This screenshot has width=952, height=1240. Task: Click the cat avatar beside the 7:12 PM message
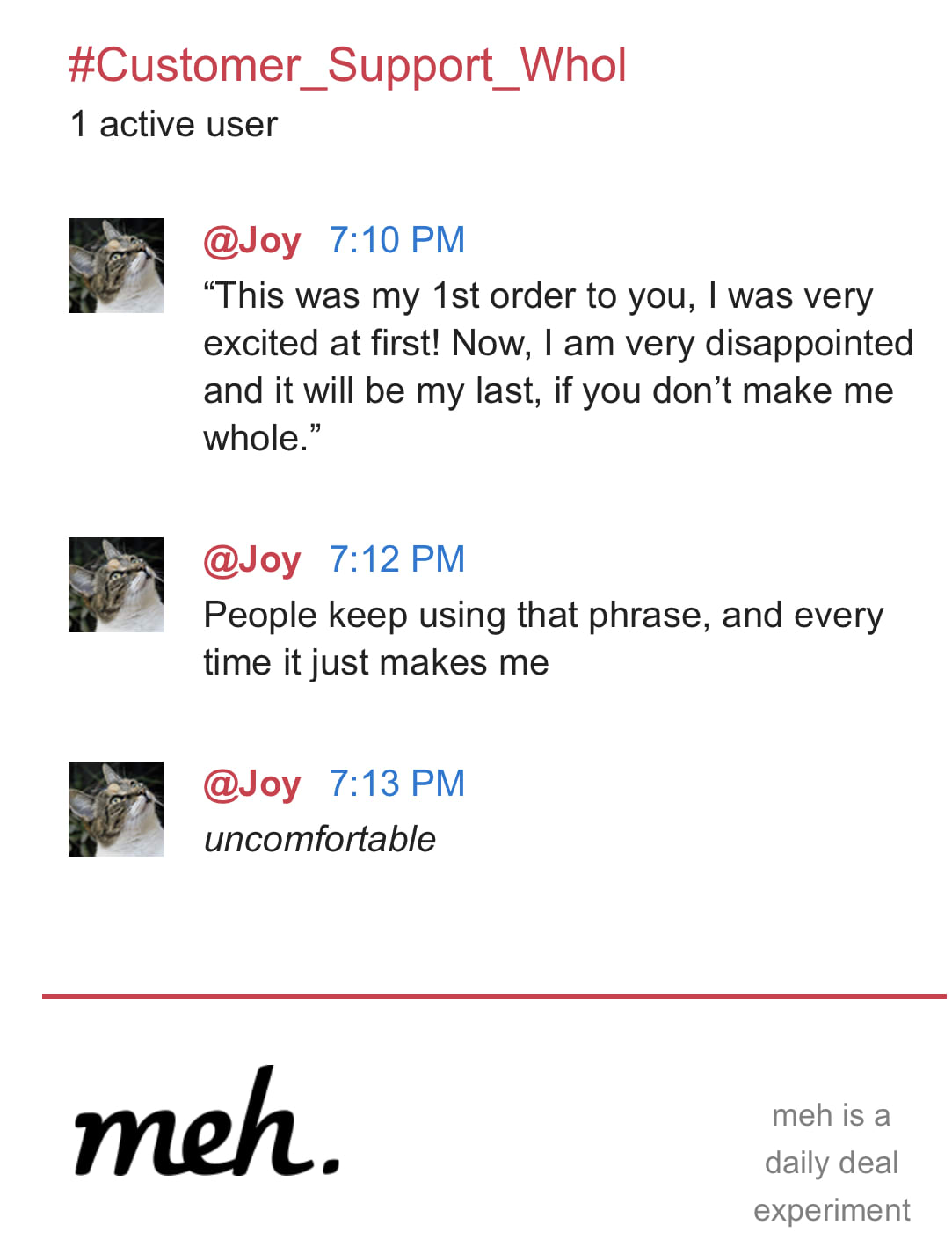click(116, 585)
